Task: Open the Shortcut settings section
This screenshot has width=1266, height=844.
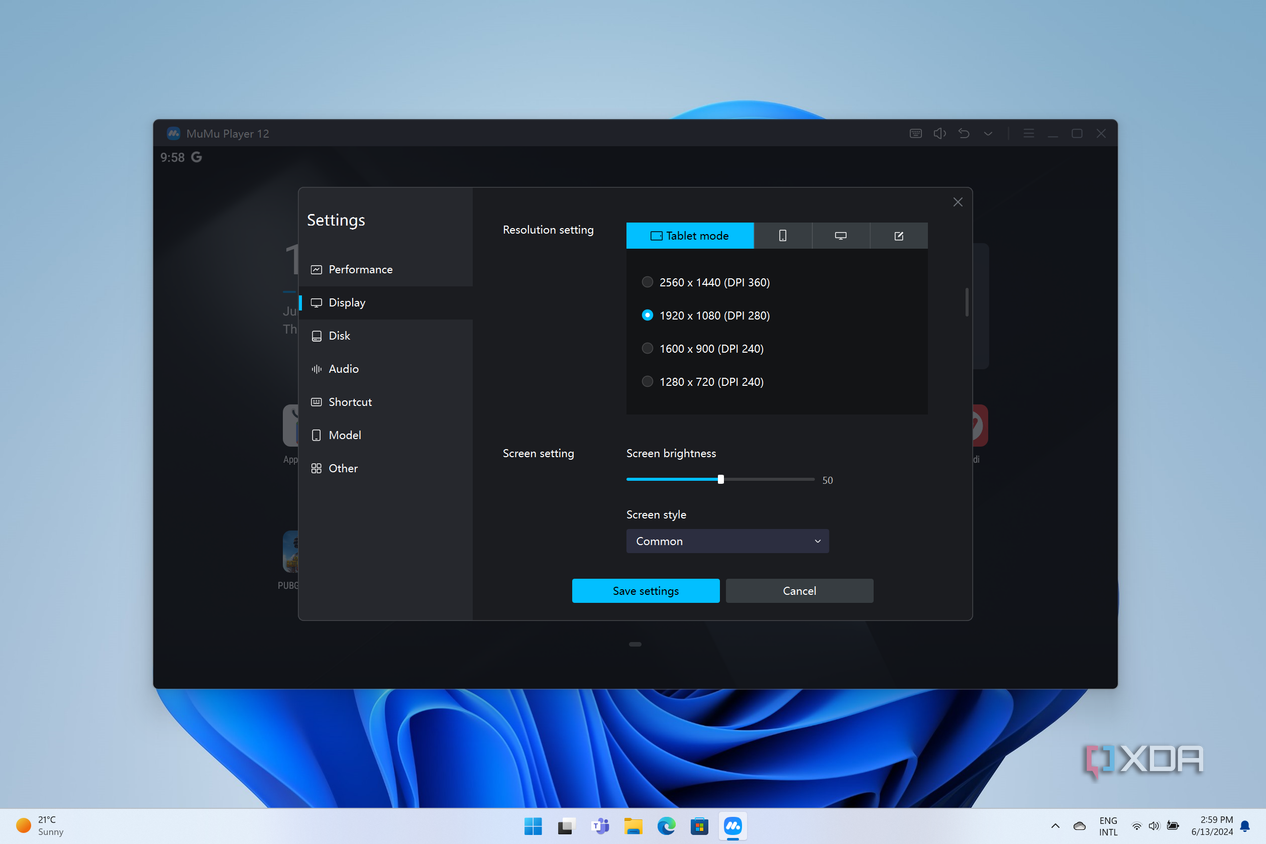Action: tap(386, 401)
